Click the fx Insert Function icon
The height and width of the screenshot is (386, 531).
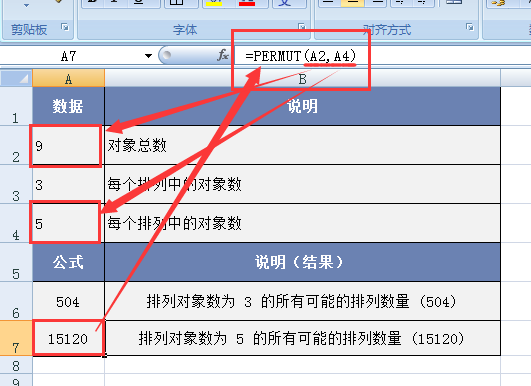[223, 55]
